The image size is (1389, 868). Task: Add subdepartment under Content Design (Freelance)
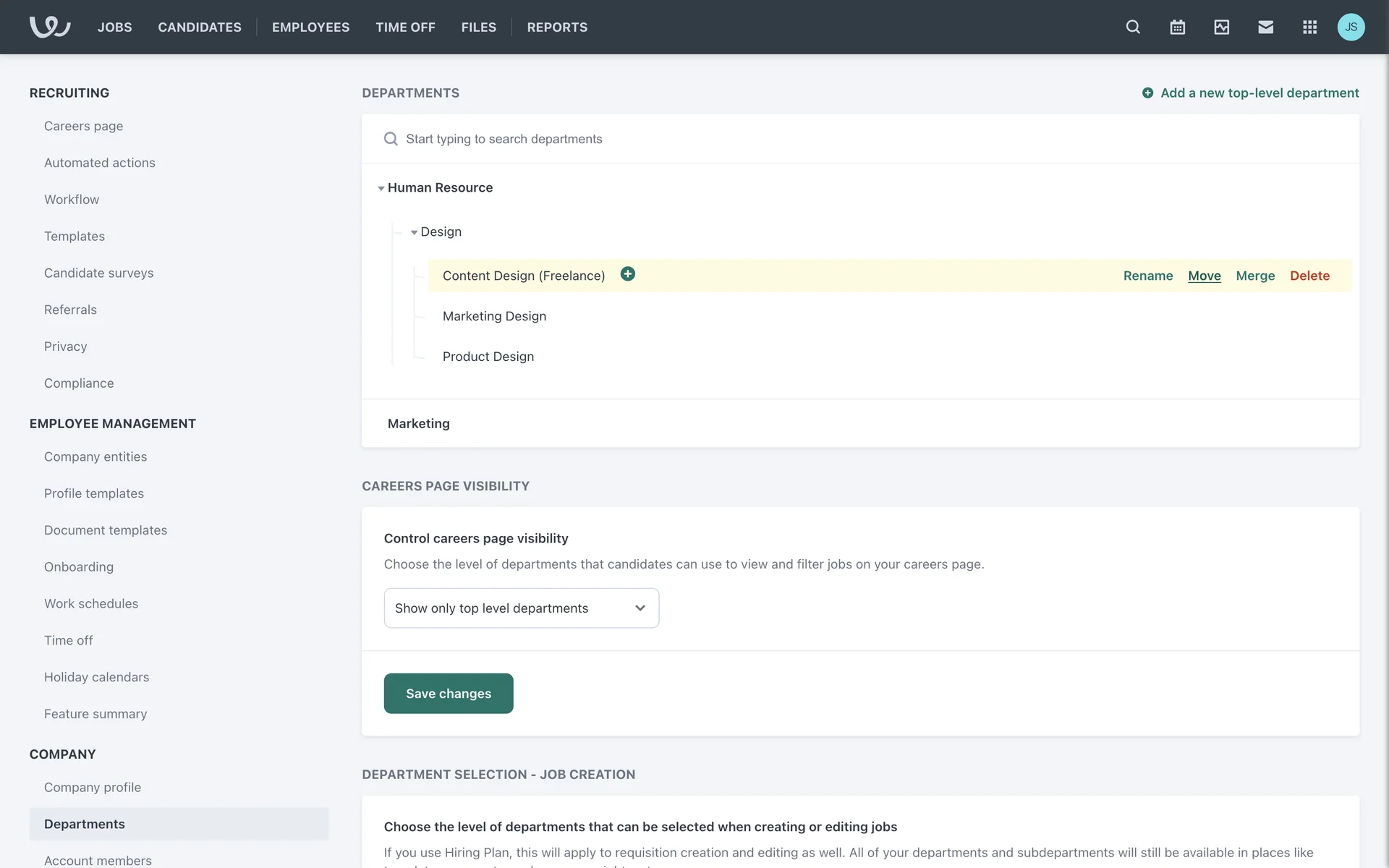pos(627,274)
